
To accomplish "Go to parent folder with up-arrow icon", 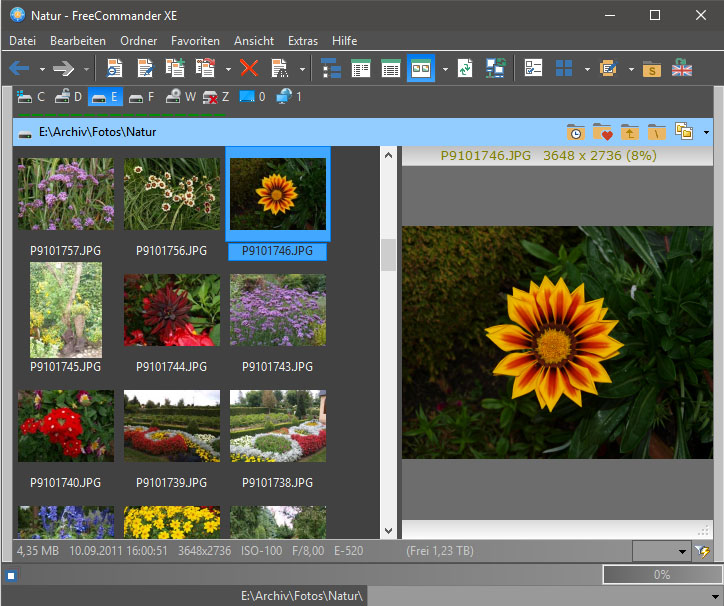I will 629,132.
